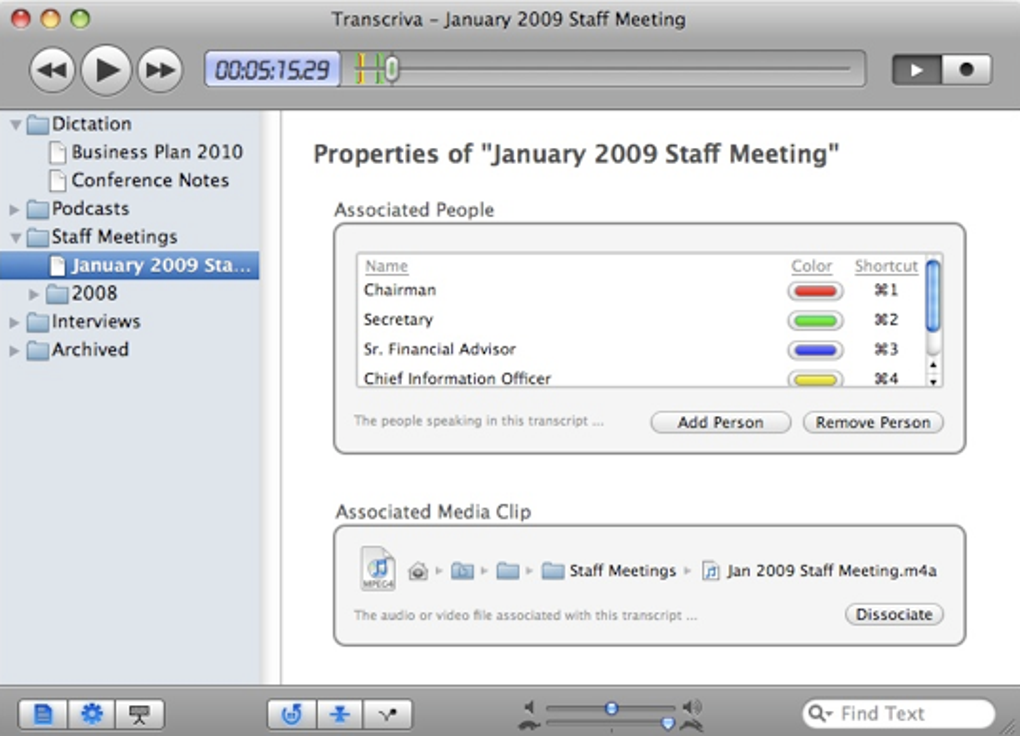
Task: Switch to record mode with the dot button
Action: click(967, 70)
